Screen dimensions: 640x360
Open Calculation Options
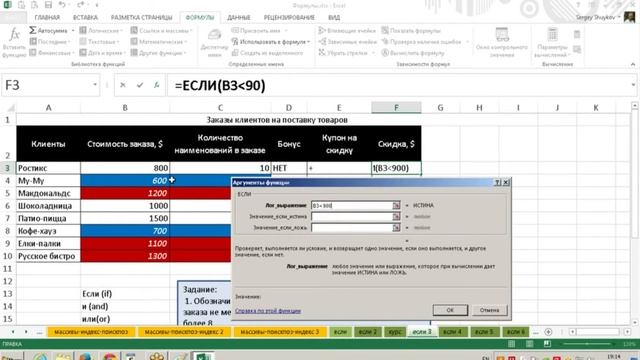tap(552, 42)
